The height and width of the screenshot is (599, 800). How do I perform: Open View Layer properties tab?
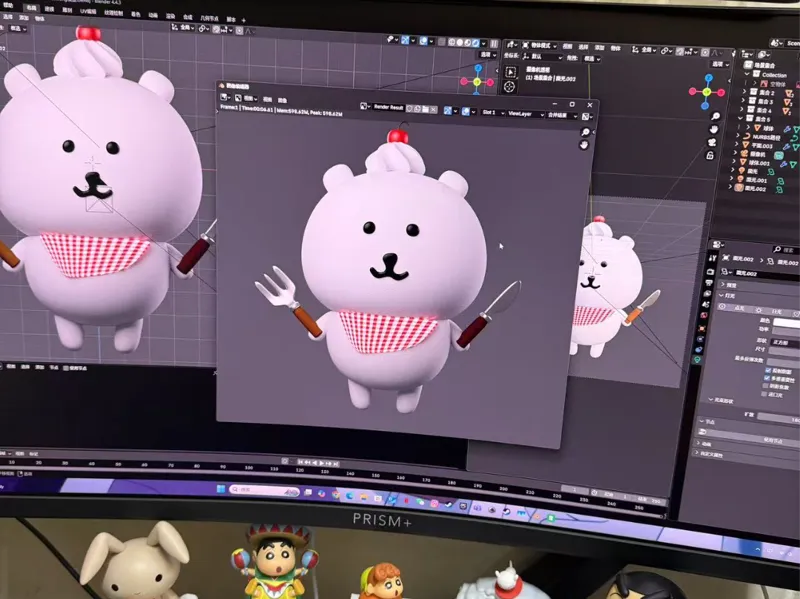(x=707, y=294)
